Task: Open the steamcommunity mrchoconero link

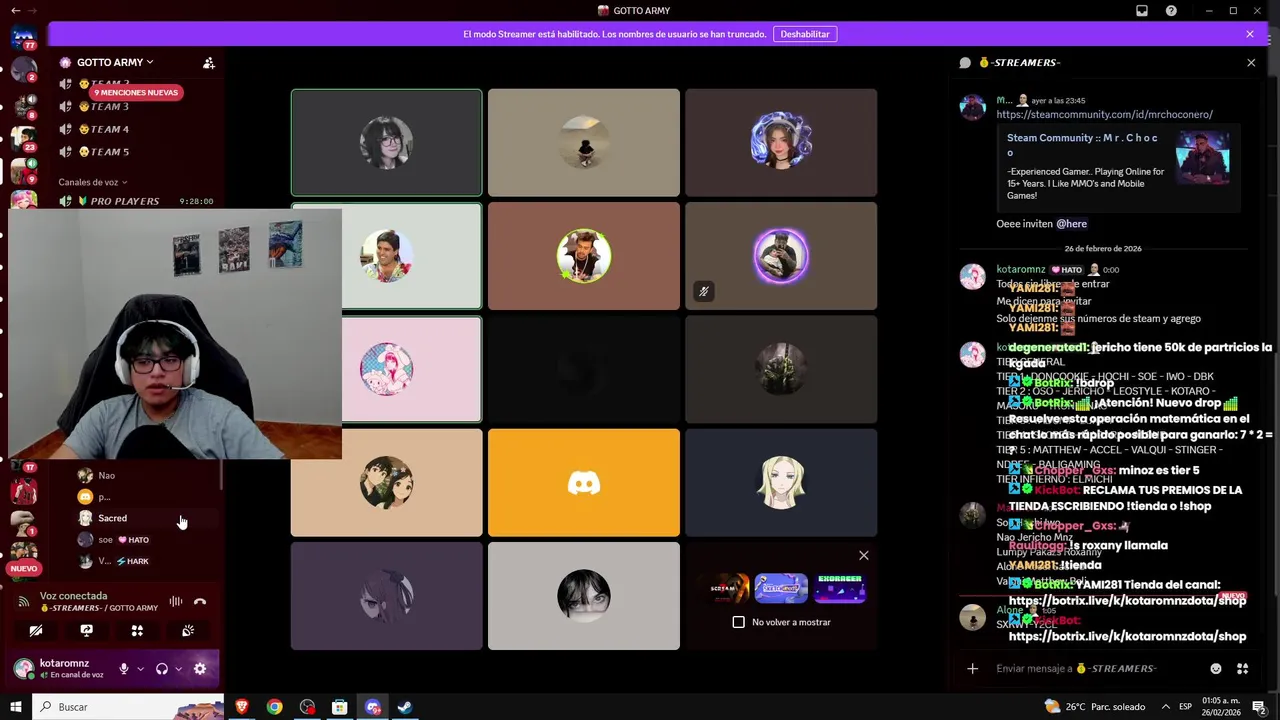Action: [1104, 114]
